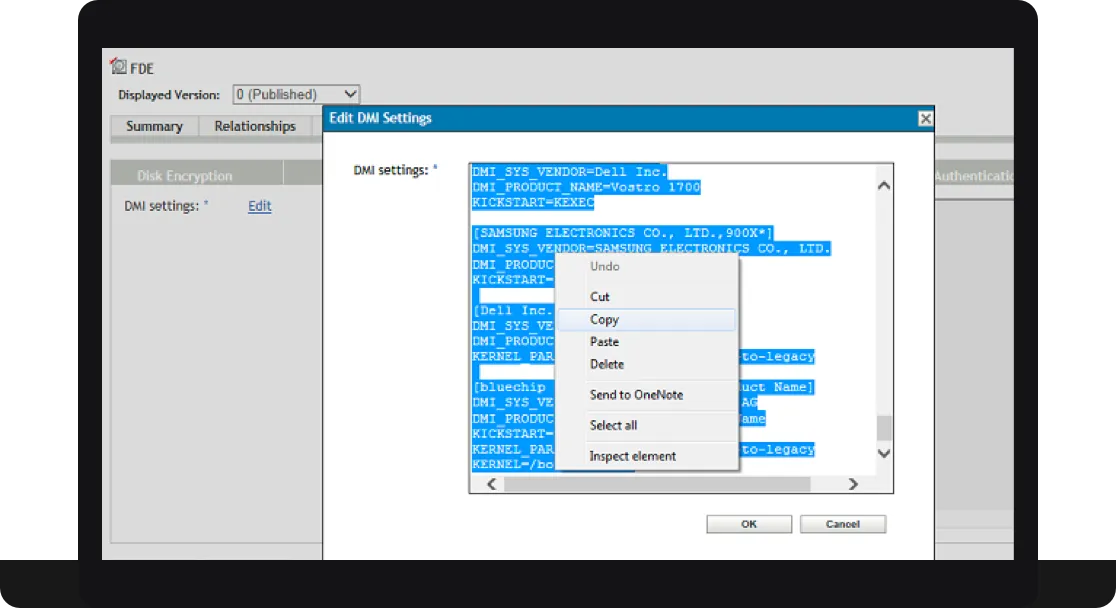This screenshot has width=1116, height=608.
Task: Choose Copy from the context menu
Action: (605, 319)
